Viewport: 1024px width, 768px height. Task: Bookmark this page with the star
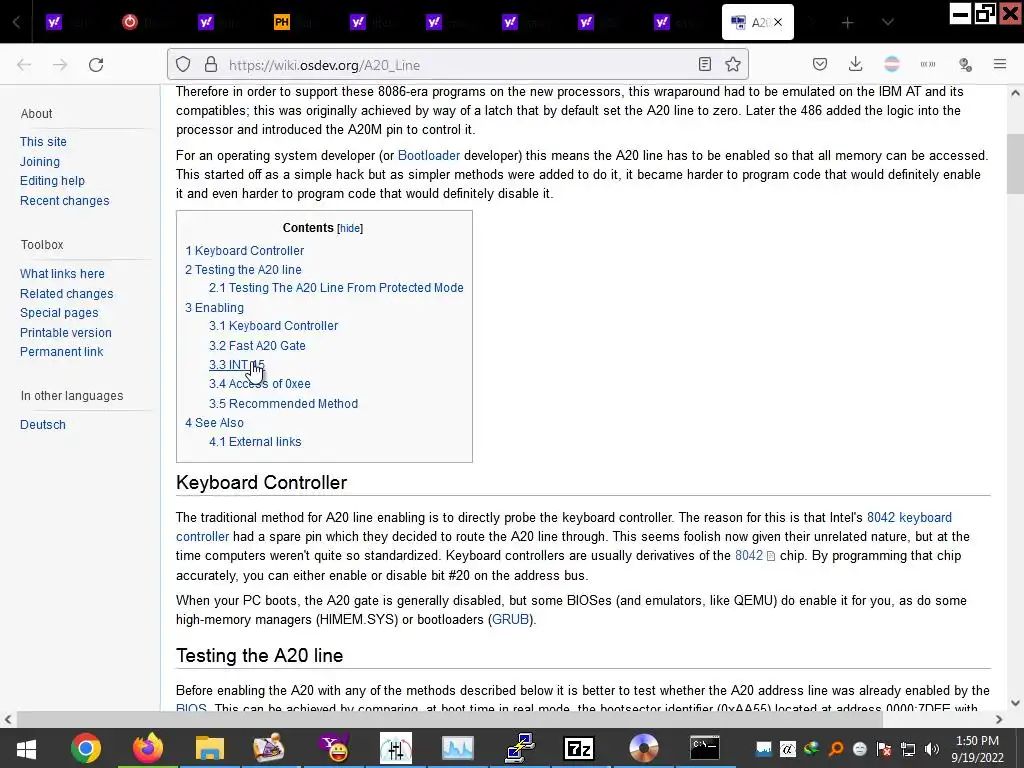tap(733, 65)
